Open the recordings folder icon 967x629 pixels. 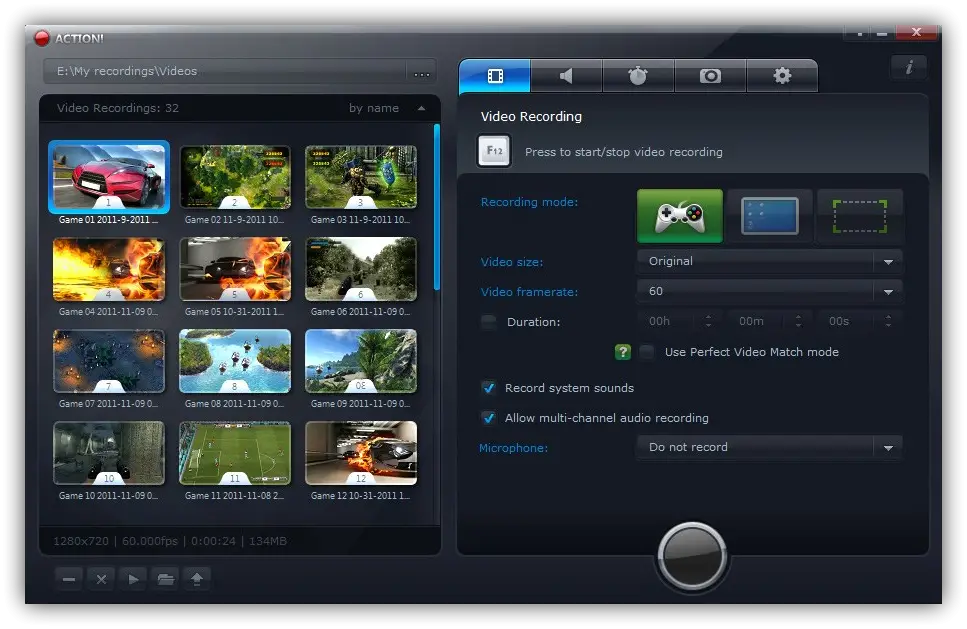pos(165,579)
